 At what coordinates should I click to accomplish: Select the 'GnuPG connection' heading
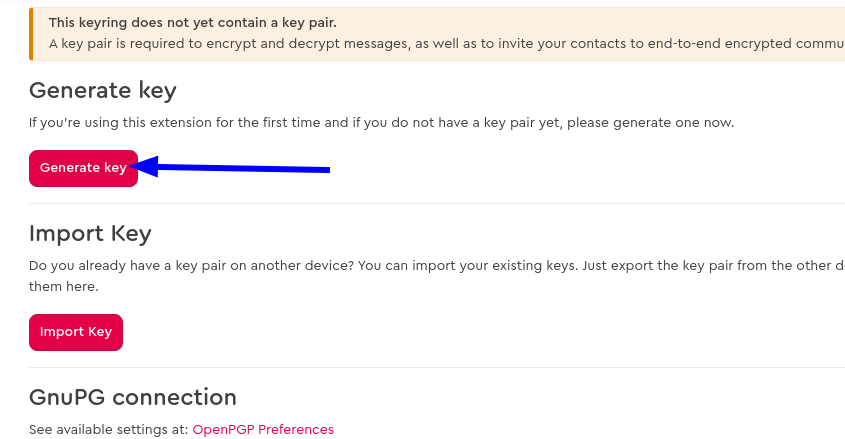point(133,397)
